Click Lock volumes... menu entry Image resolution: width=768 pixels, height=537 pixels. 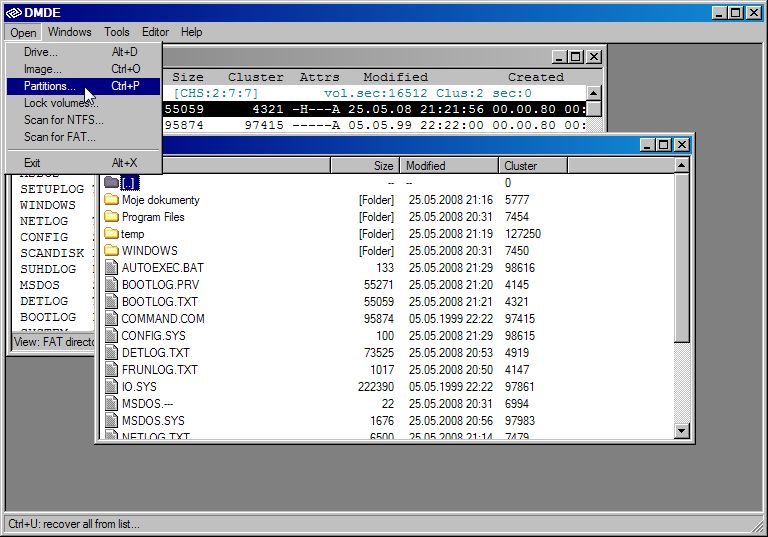83,103
